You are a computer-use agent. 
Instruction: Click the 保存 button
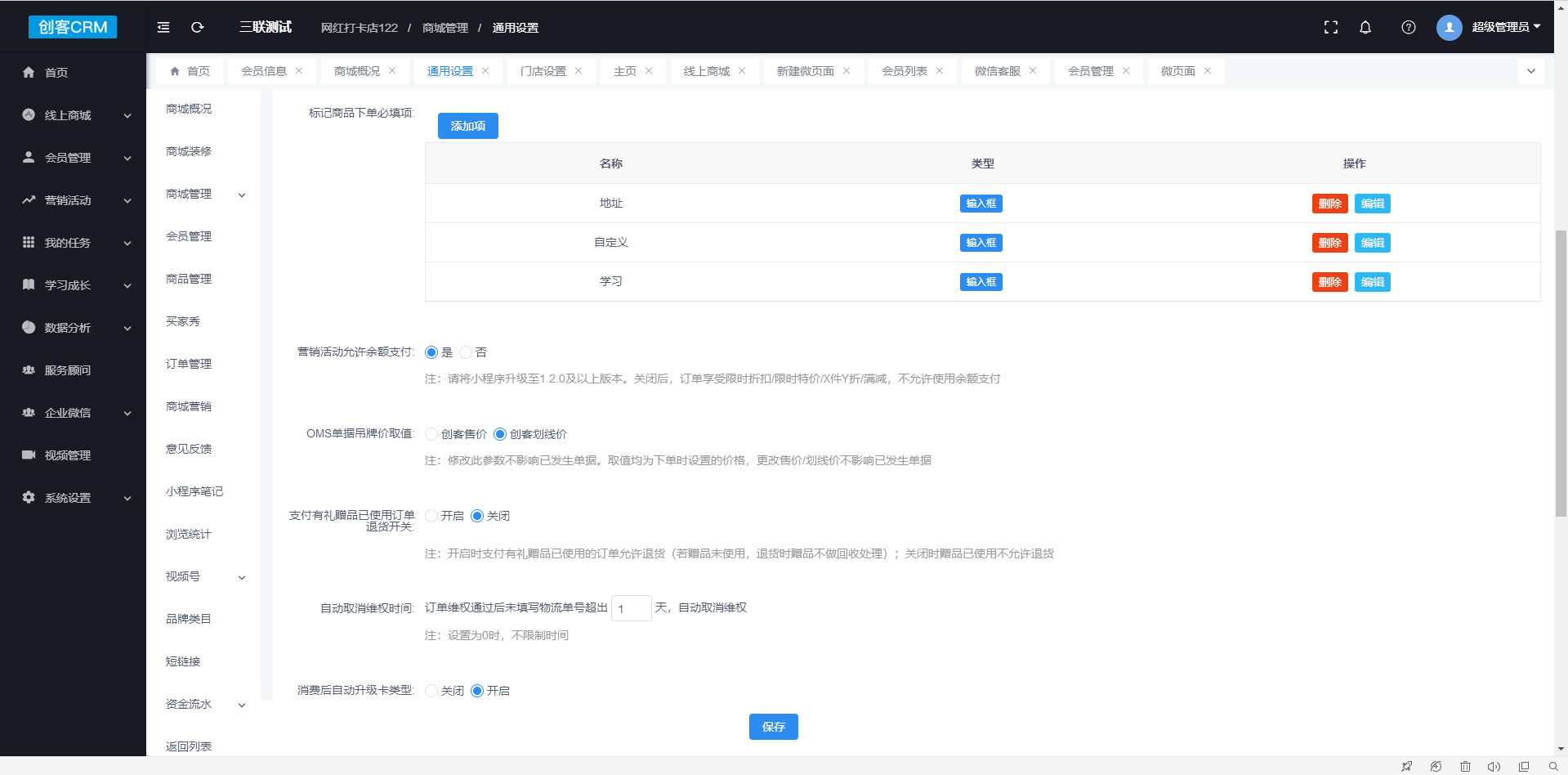pyautogui.click(x=774, y=727)
